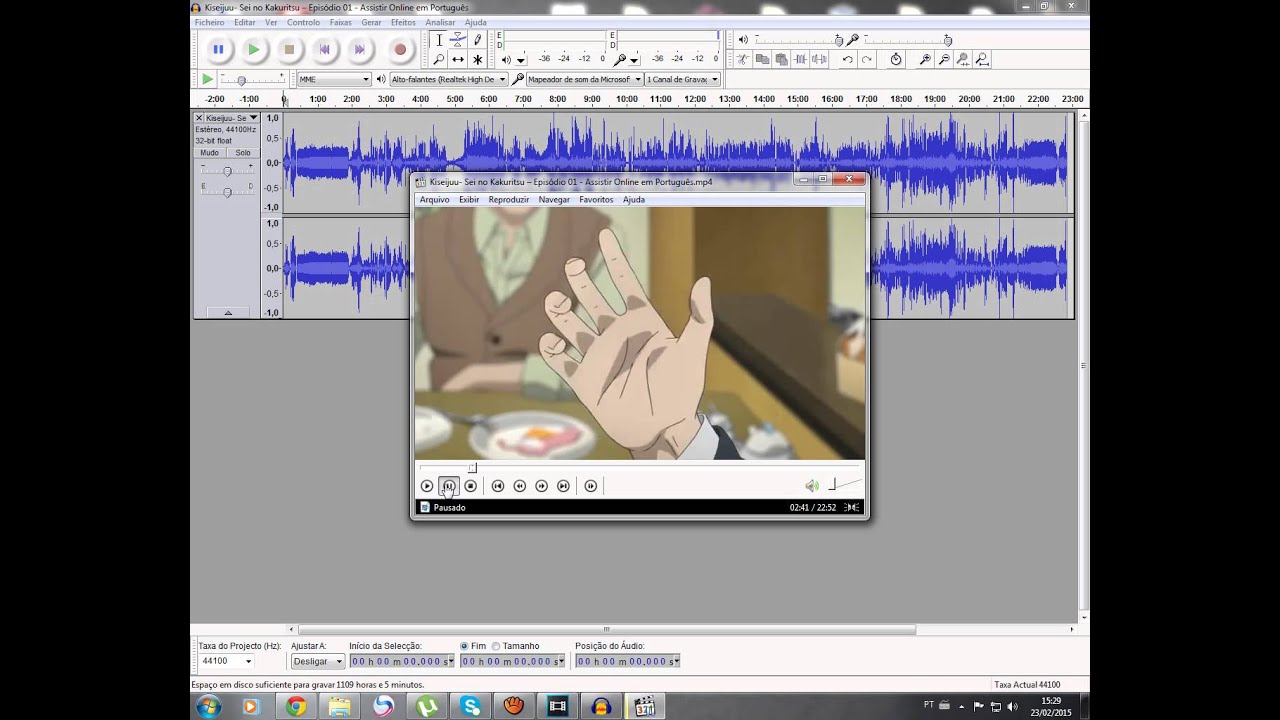Open the Faixas menu in Audacity
This screenshot has height=720, width=1280.
(340, 22)
